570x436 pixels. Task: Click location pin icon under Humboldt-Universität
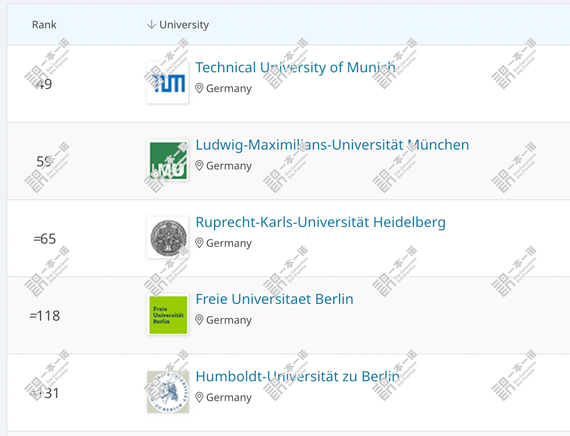[x=199, y=397]
